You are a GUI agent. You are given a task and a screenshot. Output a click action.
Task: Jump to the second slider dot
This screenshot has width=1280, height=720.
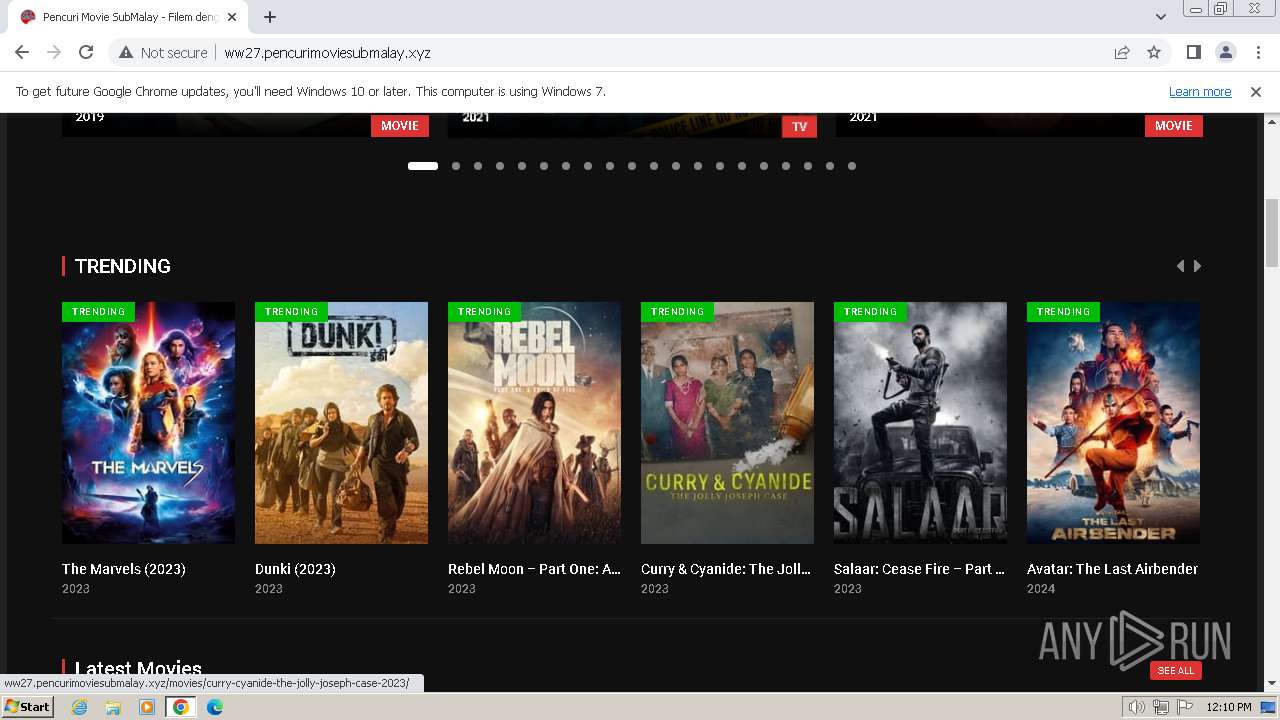click(456, 166)
